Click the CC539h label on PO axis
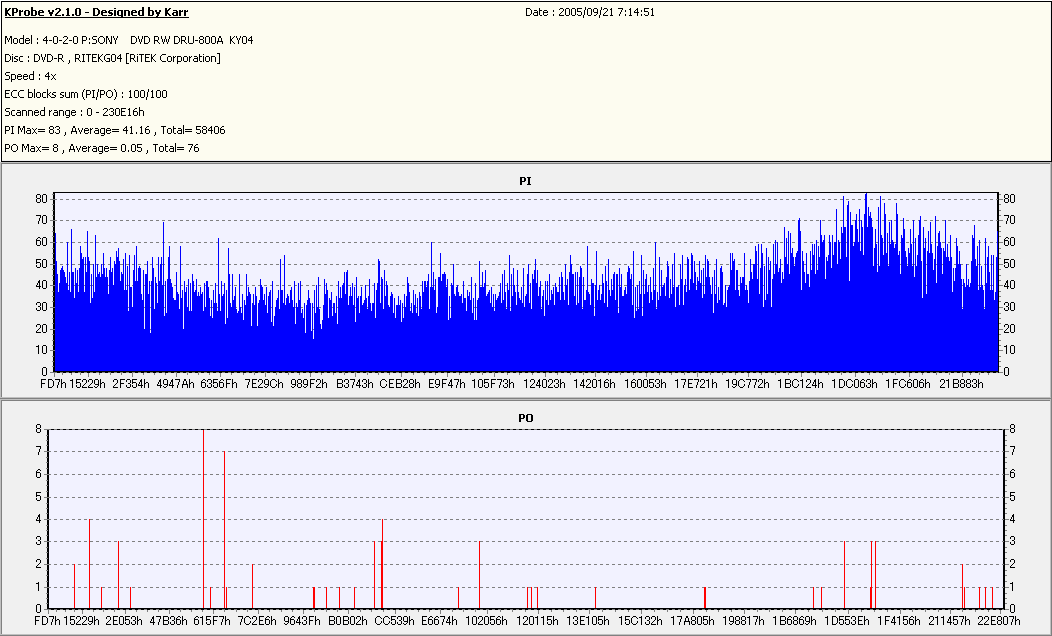Image resolution: width=1052 pixels, height=636 pixels. tap(394, 621)
